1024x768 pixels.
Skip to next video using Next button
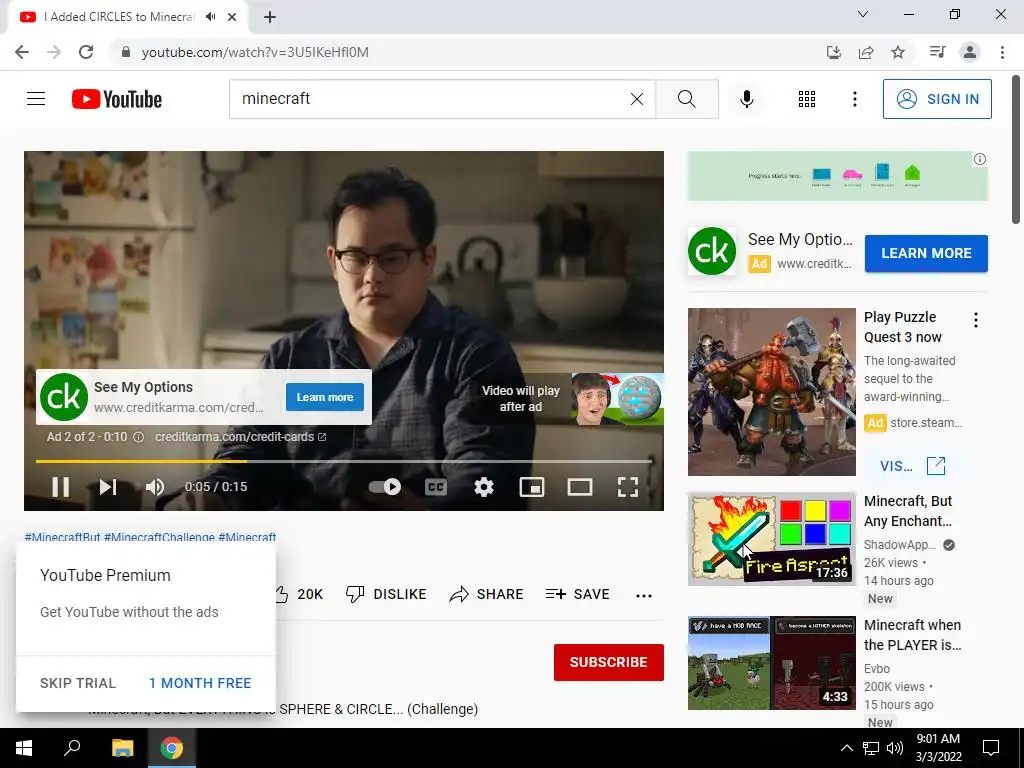tap(108, 487)
